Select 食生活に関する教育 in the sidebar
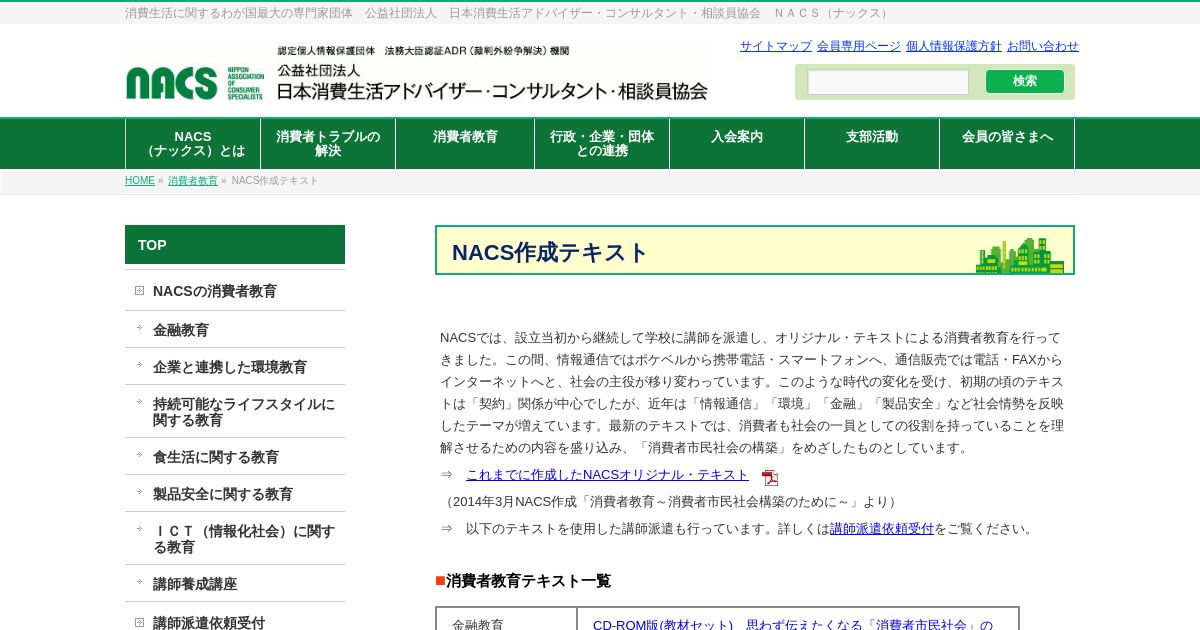 pyautogui.click(x=216, y=457)
